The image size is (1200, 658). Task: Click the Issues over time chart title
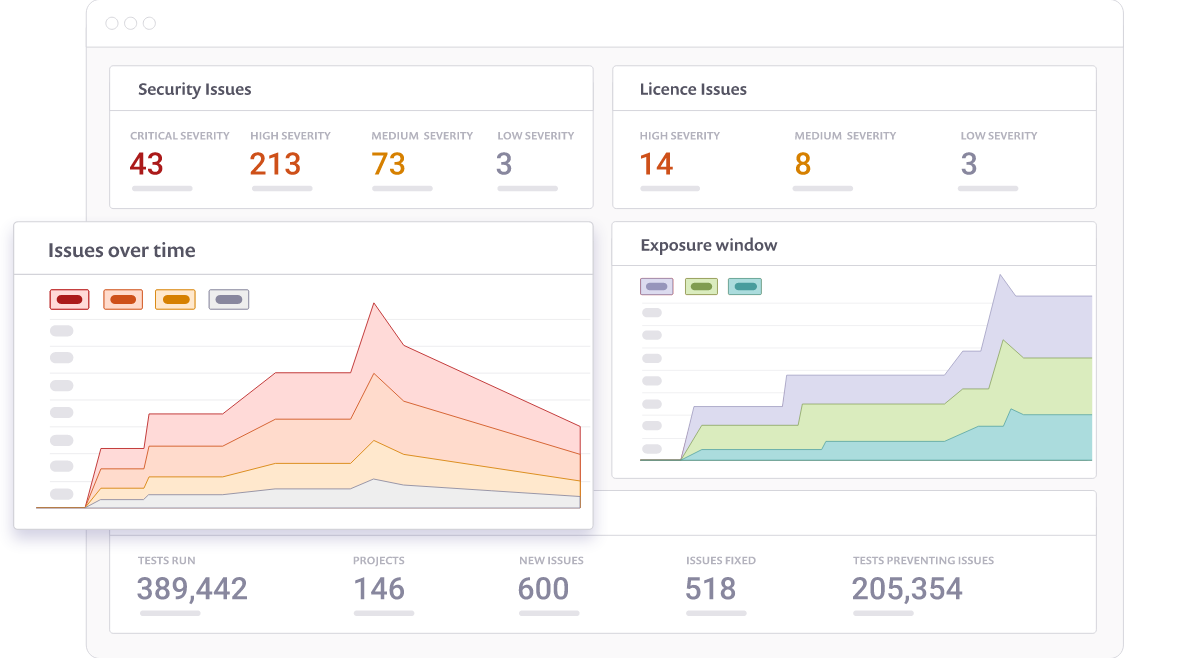pyautogui.click(x=120, y=250)
